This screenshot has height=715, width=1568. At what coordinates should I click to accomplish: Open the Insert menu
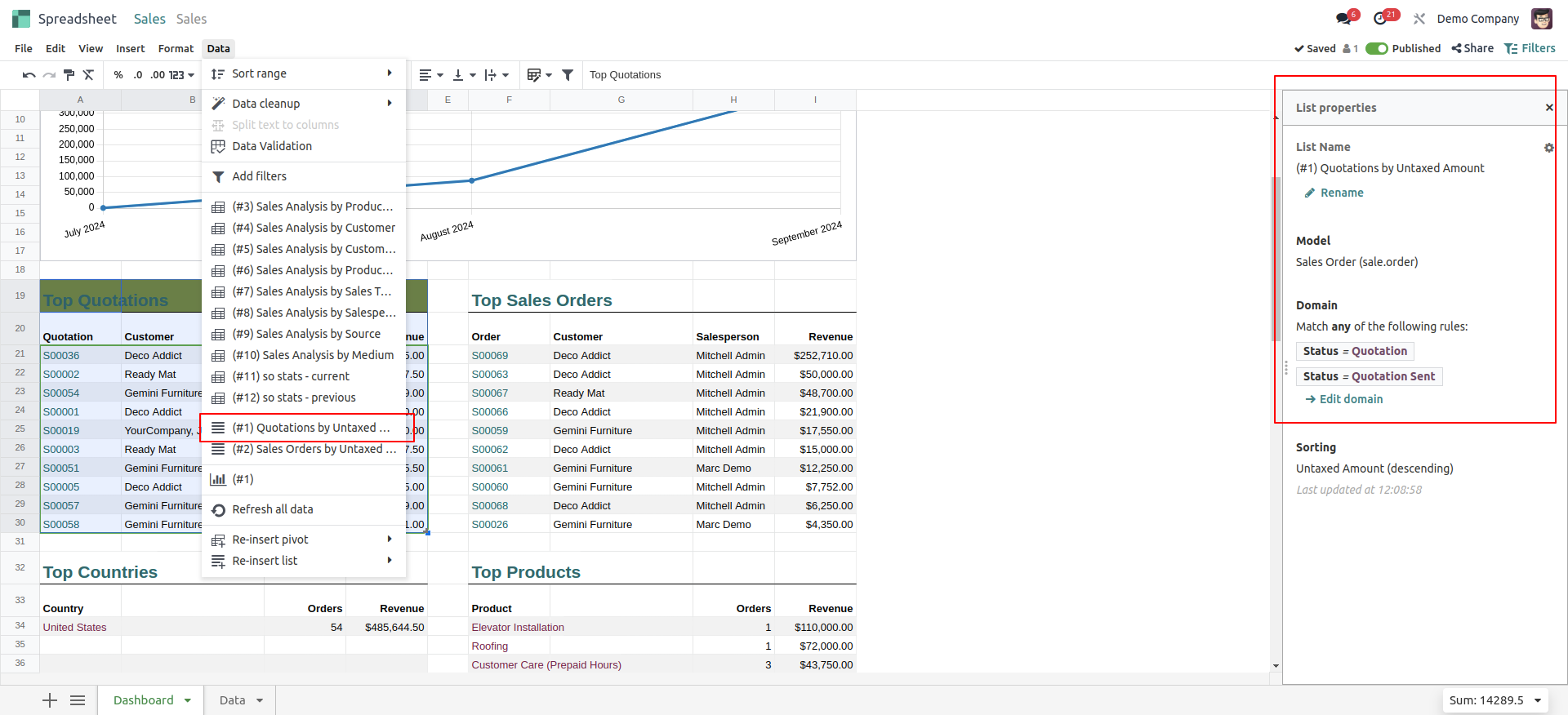[x=130, y=49]
